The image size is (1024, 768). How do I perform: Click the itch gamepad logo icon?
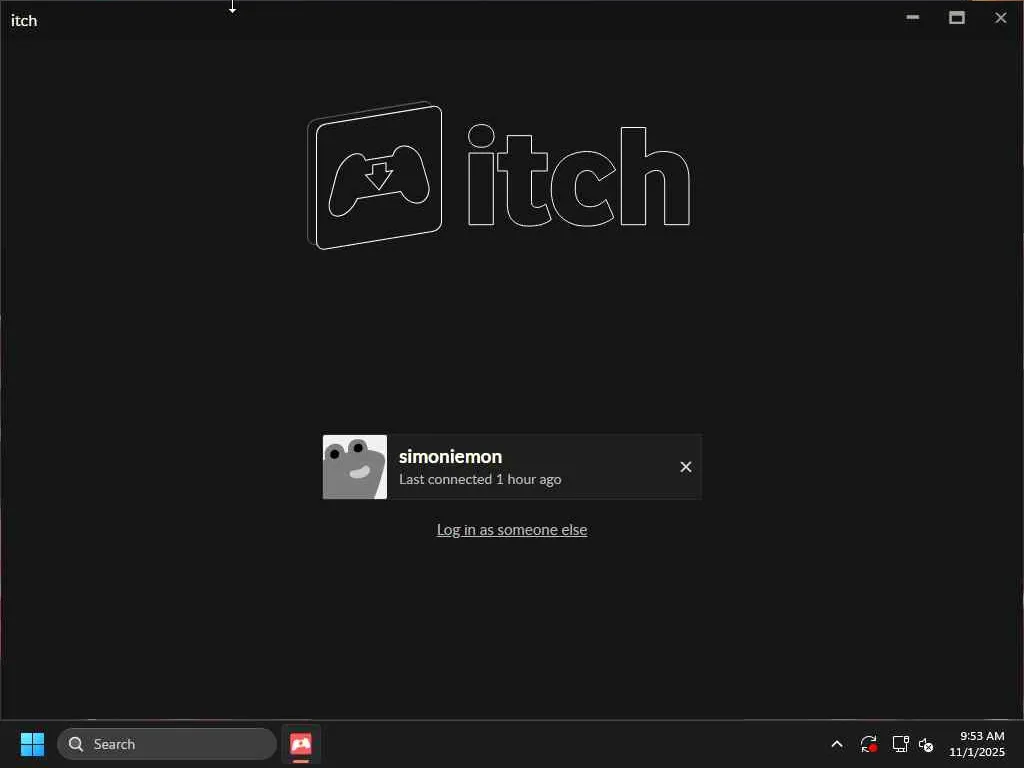[375, 176]
